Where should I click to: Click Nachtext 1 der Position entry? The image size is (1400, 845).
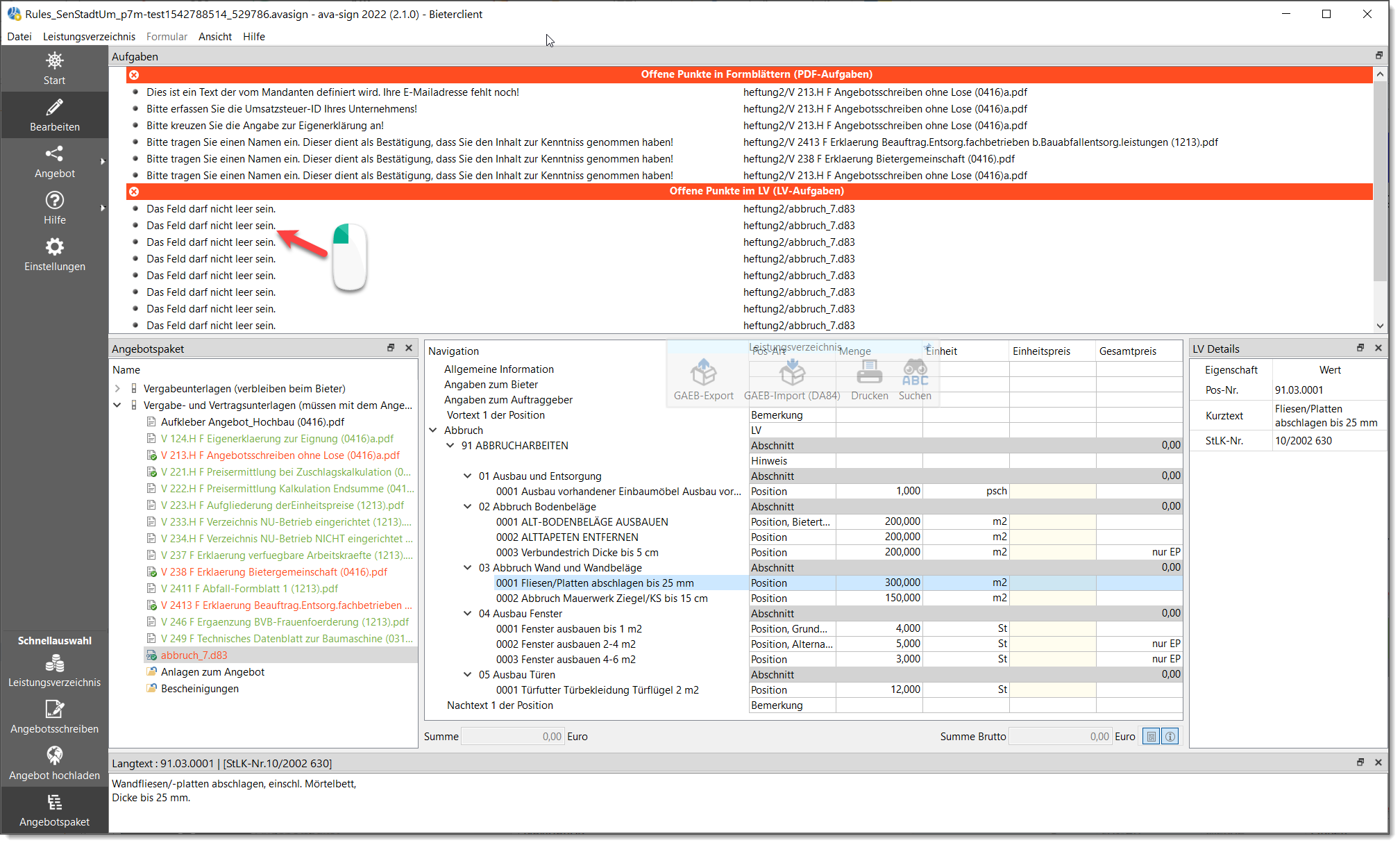point(500,705)
